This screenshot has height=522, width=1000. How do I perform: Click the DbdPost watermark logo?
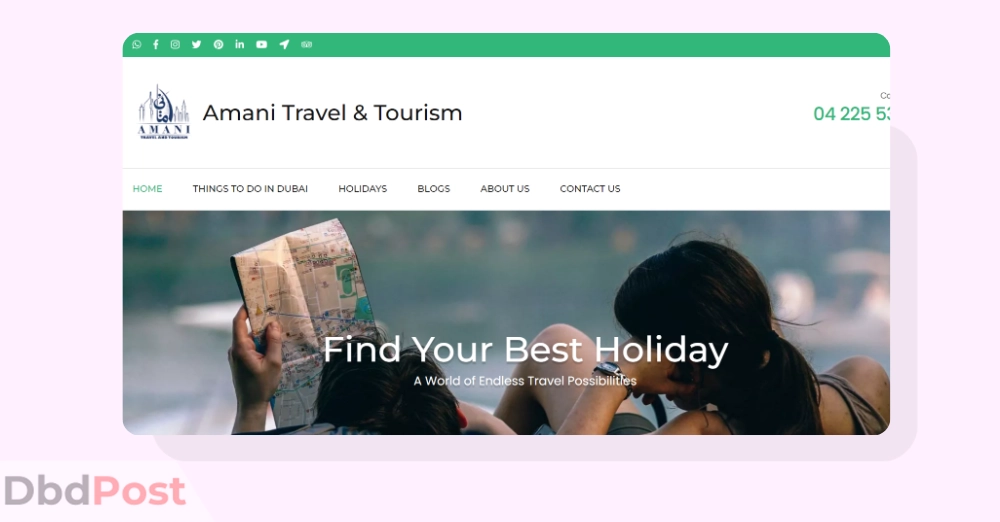[x=94, y=491]
